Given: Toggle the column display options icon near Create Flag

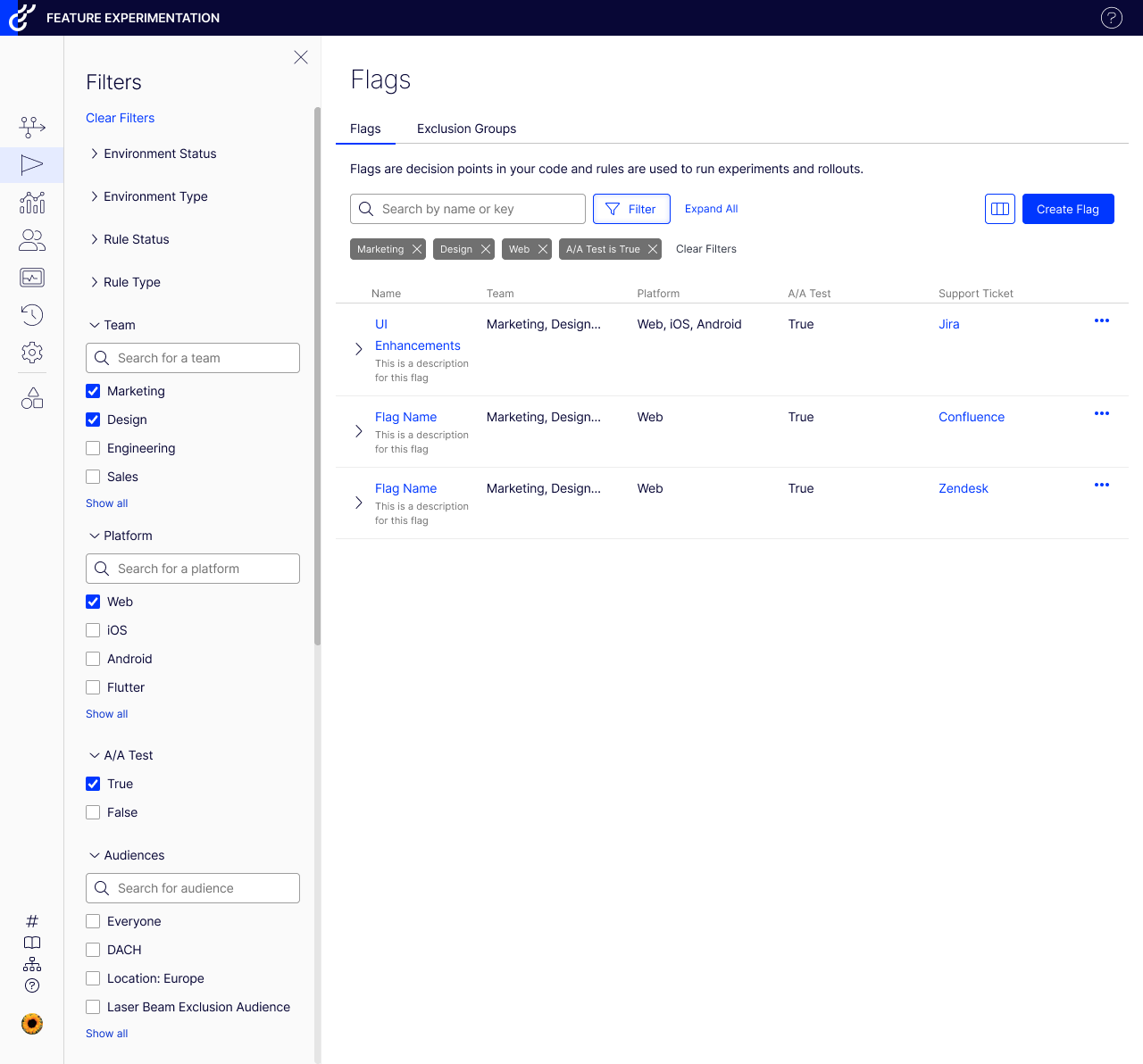Looking at the screenshot, I should point(999,209).
